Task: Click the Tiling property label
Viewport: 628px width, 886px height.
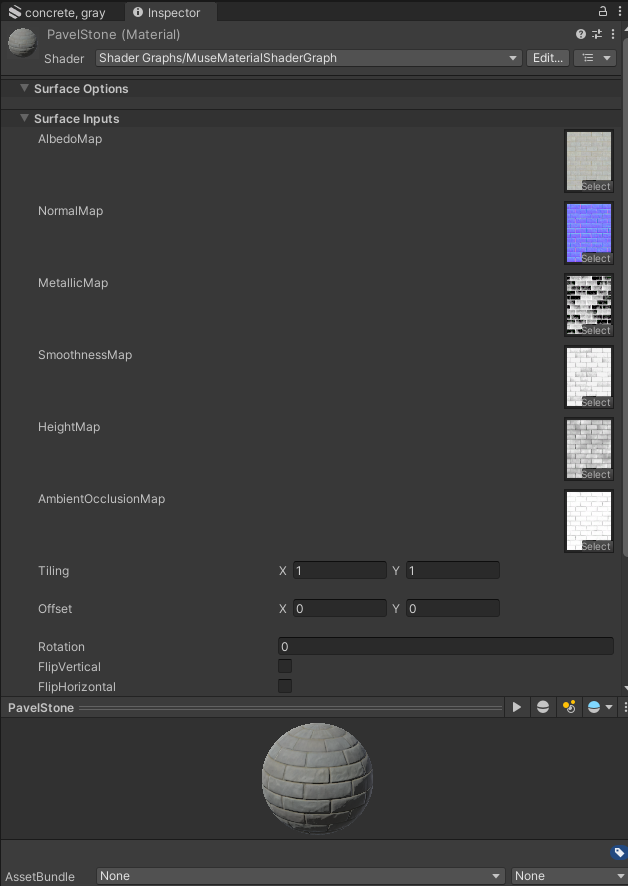Action: point(54,571)
